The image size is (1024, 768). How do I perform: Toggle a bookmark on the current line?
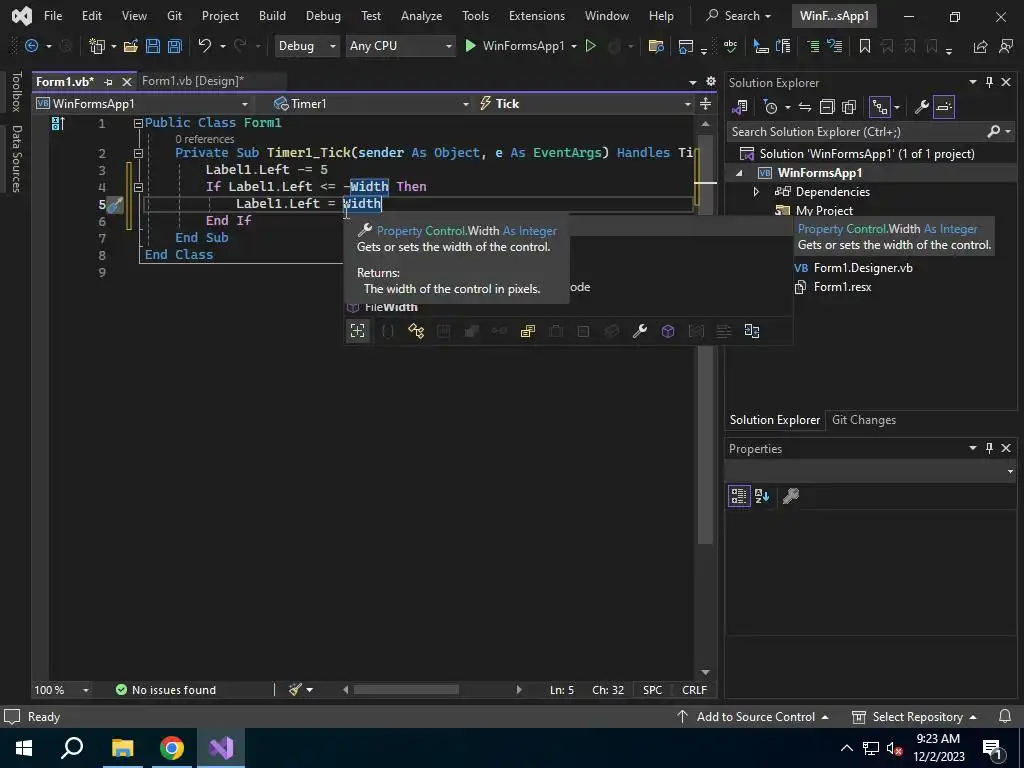coord(865,46)
